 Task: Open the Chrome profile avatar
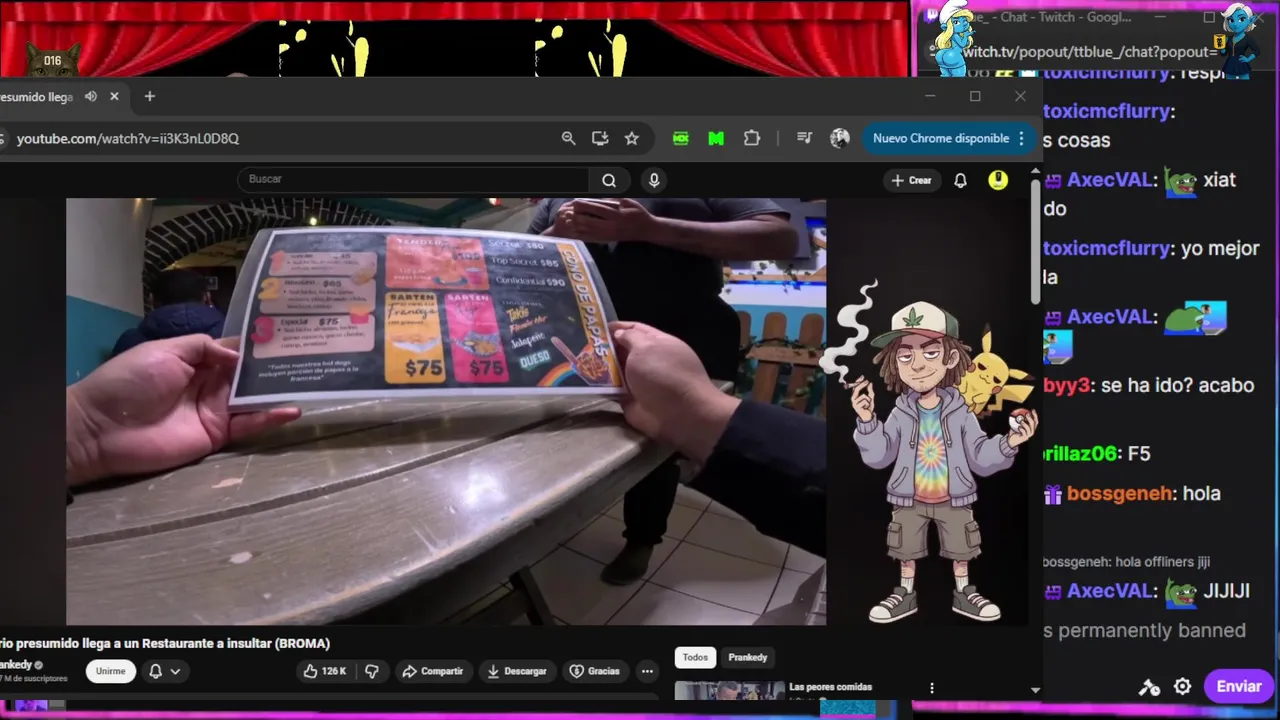(x=840, y=138)
